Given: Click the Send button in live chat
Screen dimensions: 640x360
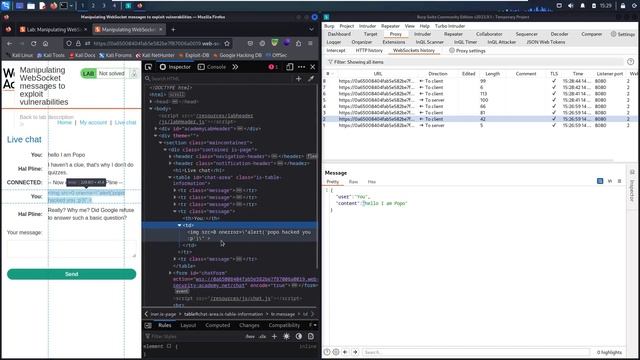Looking at the screenshot, I should pyautogui.click(x=71, y=274).
